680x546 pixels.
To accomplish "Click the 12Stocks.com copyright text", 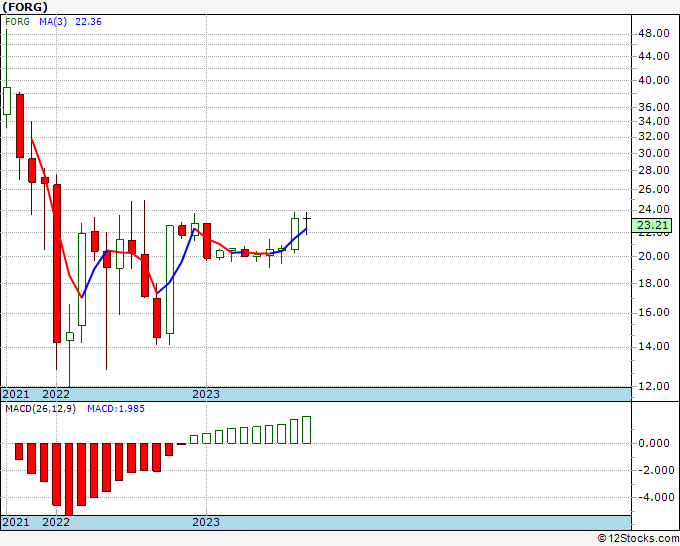I will click(638, 539).
